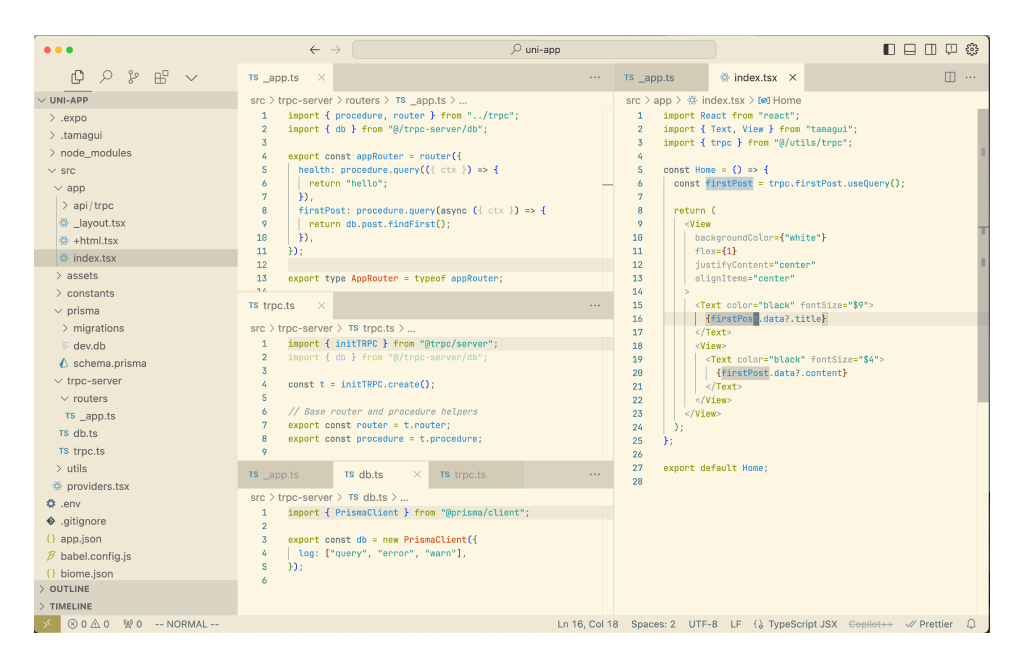Open +html.tsx in the file tree
Screen dimensions: 1024x668
(x=136, y=240)
